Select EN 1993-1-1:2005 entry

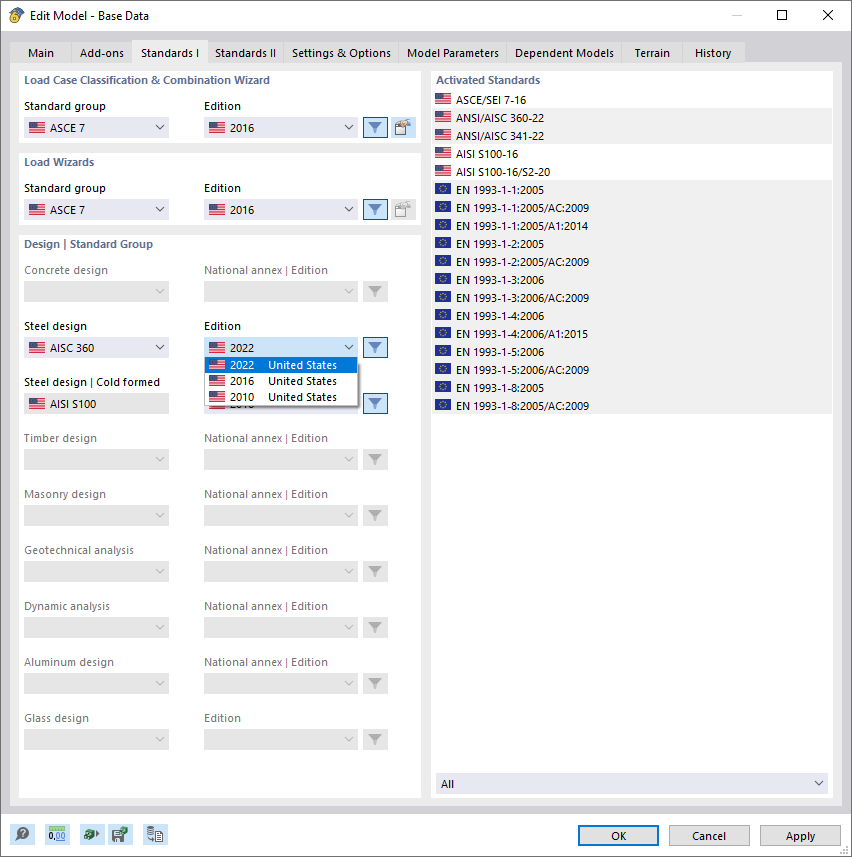pos(632,190)
